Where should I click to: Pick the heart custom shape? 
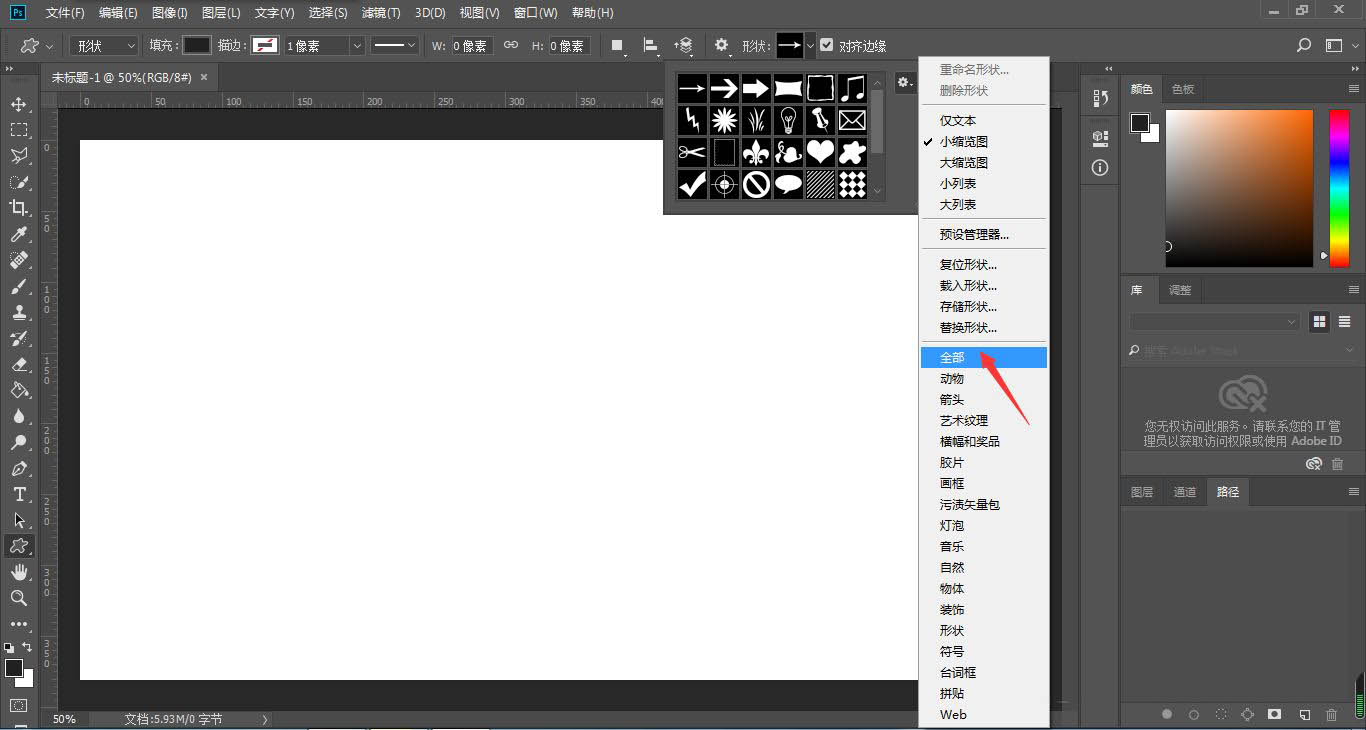(x=820, y=152)
